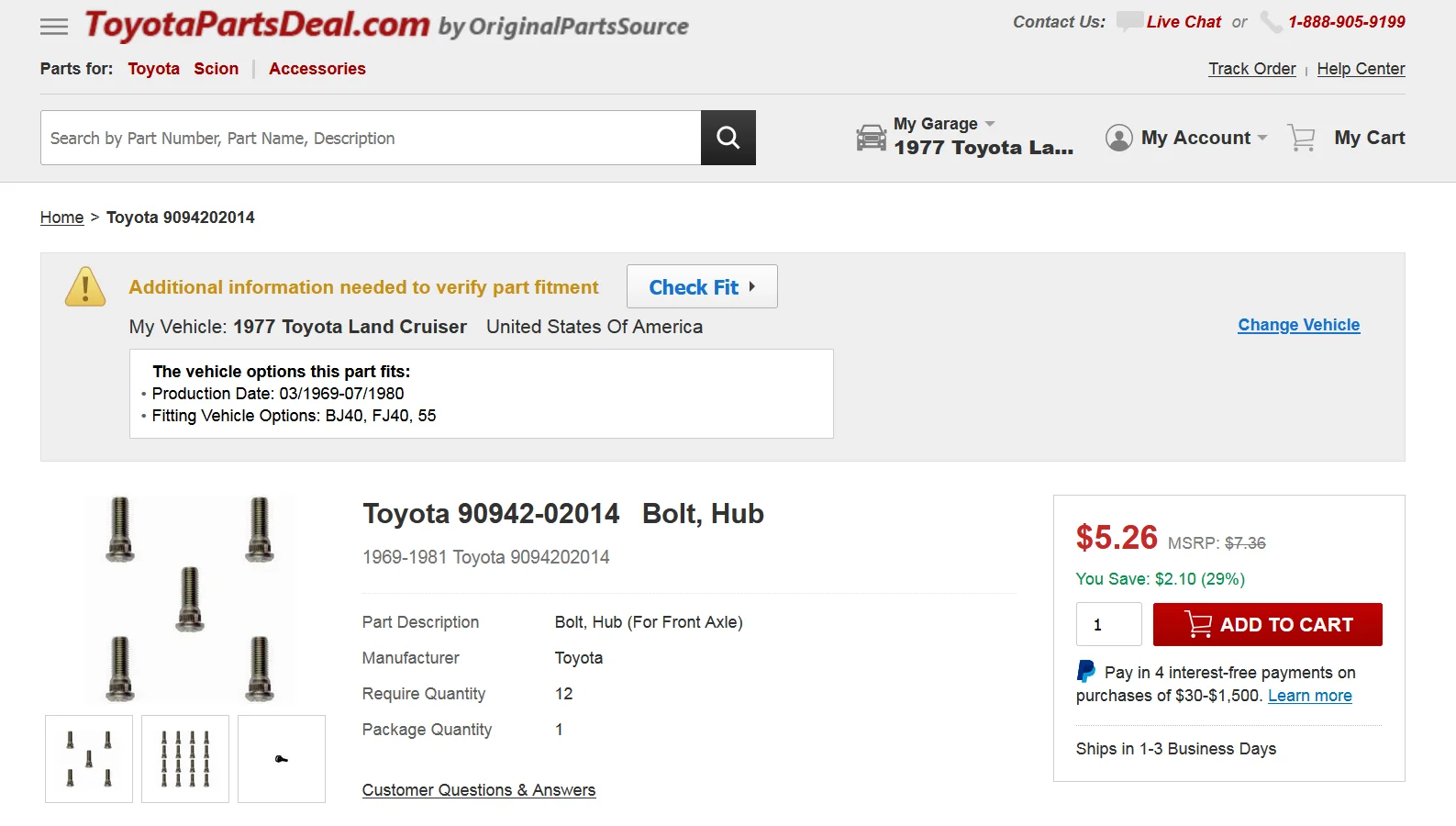The width and height of the screenshot is (1456, 826).
Task: Select the five-bolt thumbnail
Action: [x=89, y=759]
